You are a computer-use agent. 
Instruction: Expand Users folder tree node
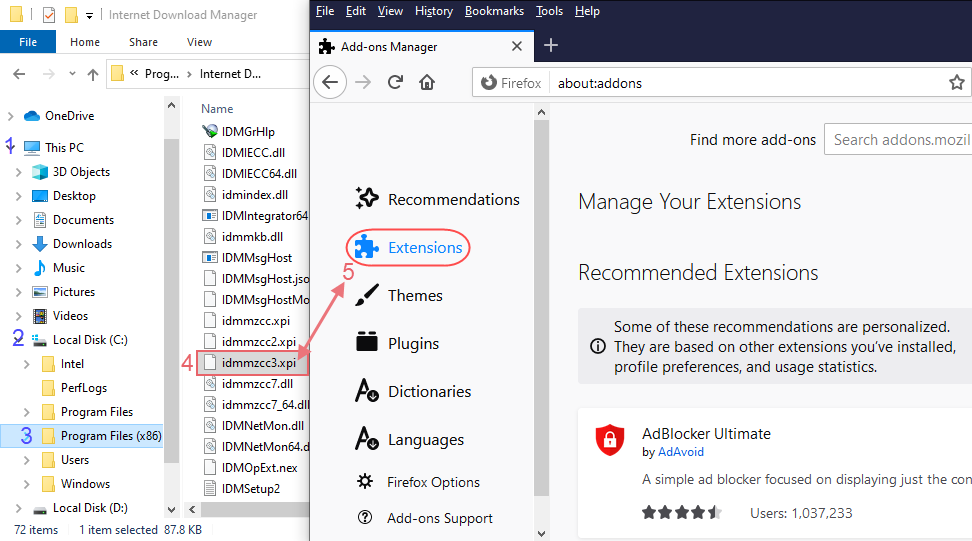pos(26,460)
